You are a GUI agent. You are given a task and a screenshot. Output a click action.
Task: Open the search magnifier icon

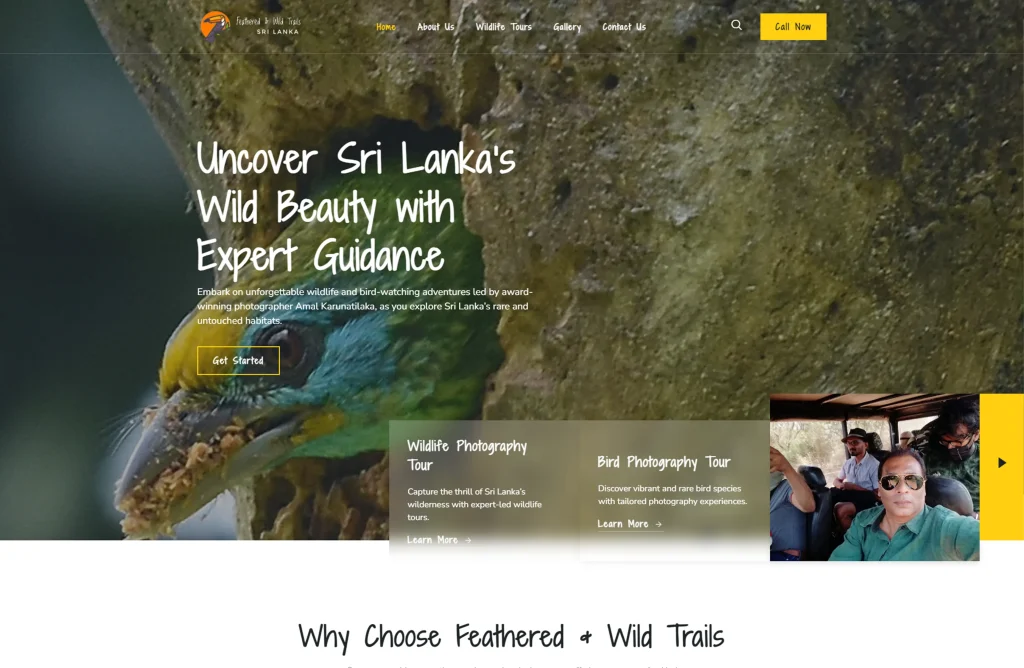coord(736,25)
